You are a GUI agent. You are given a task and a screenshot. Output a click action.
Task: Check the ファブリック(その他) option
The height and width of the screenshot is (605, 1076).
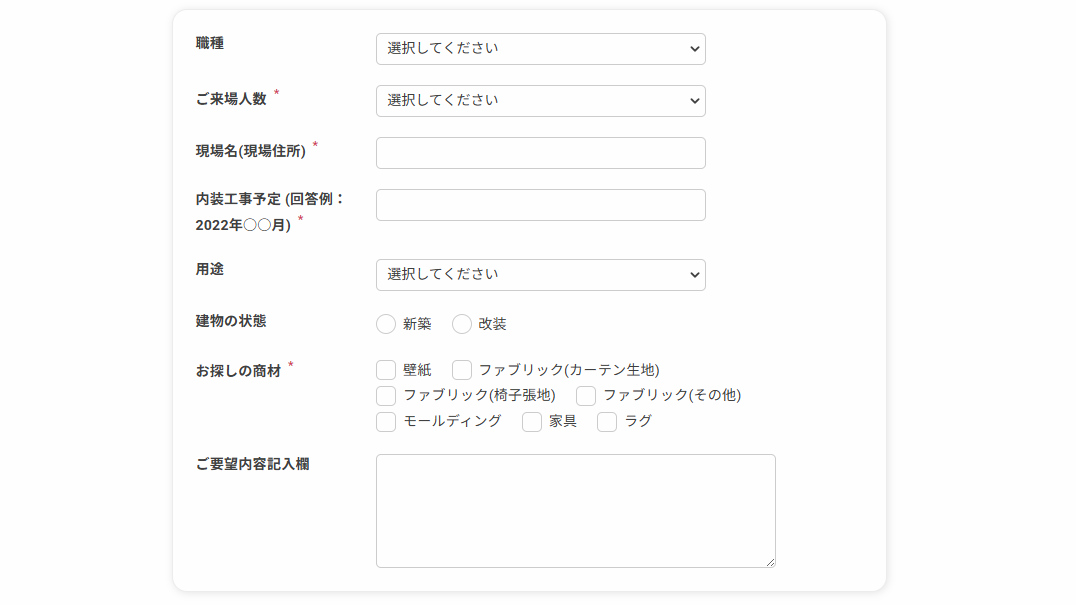tap(586, 396)
